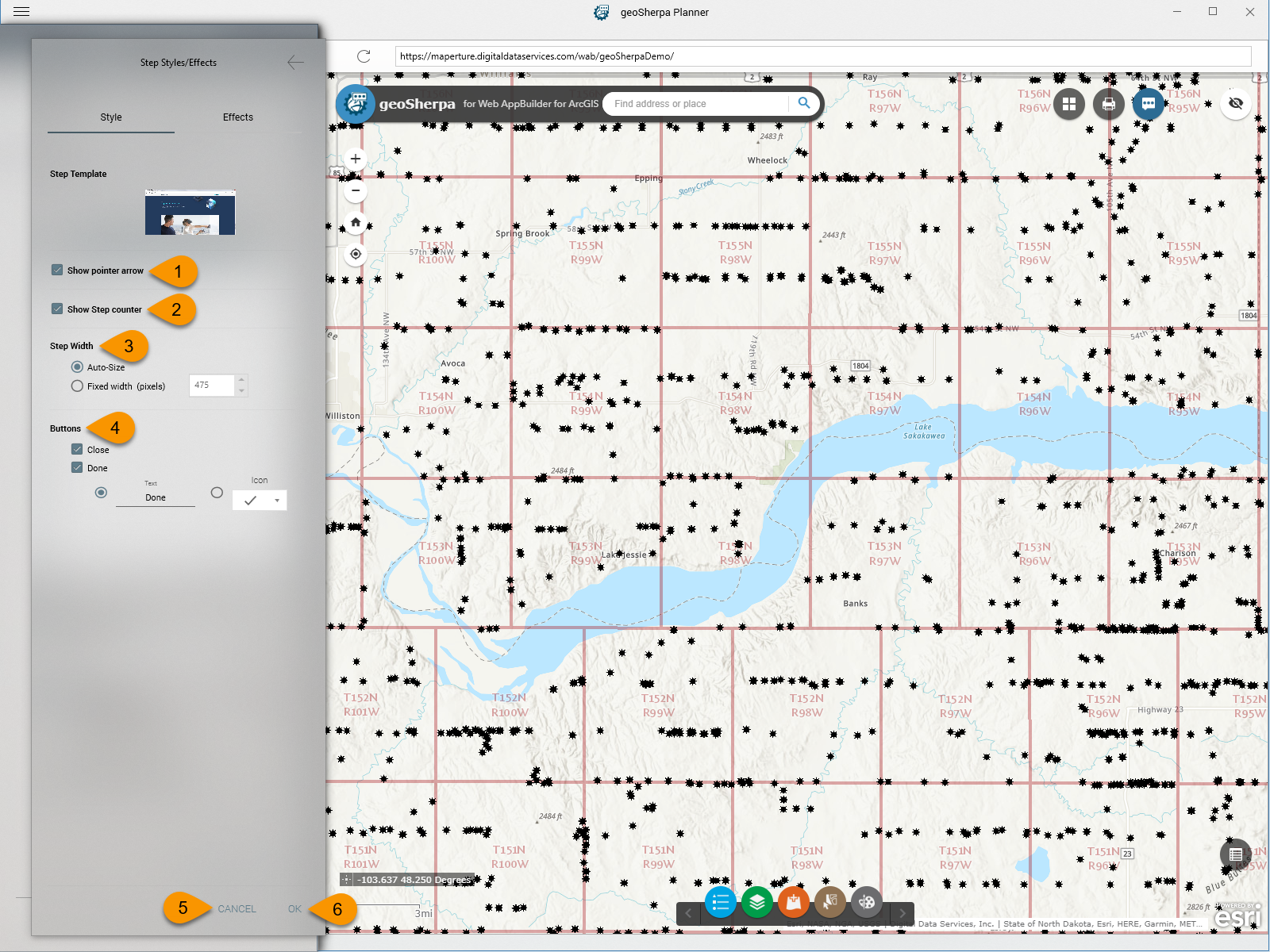Image resolution: width=1270 pixels, height=952 pixels.
Task: Click the T154N R97W township label
Action: point(884,403)
